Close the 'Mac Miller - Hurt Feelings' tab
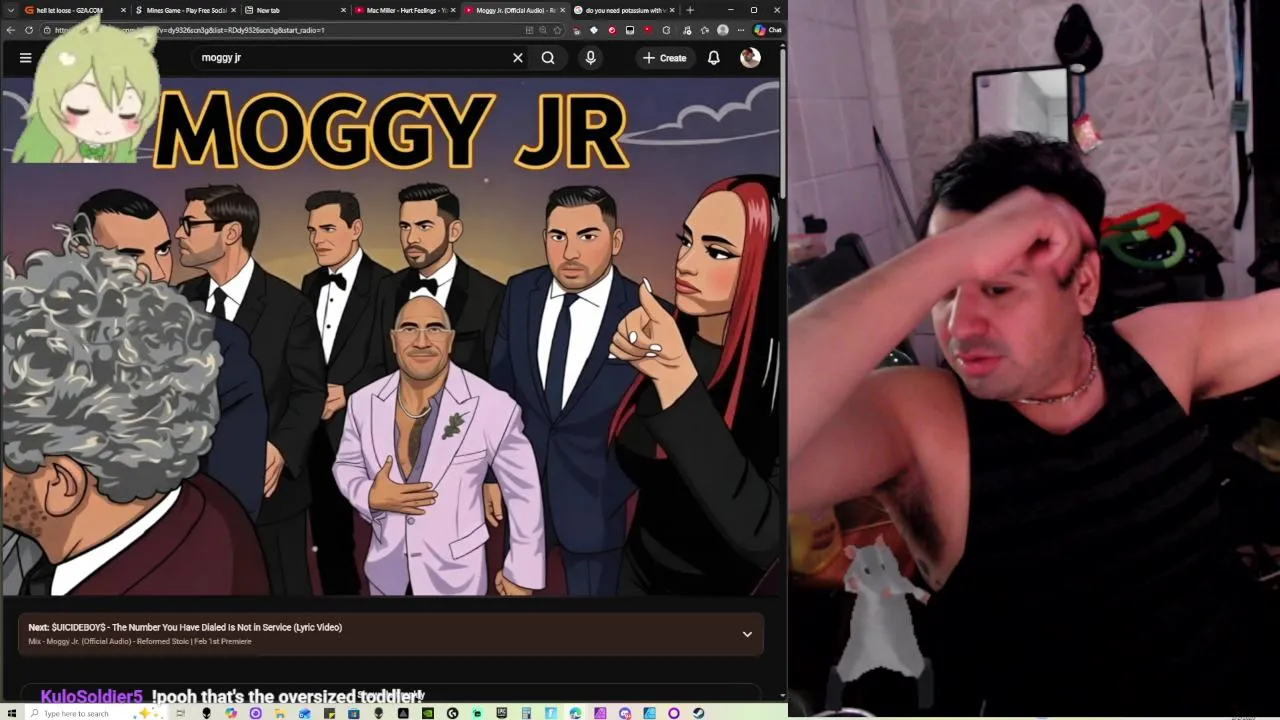 tap(453, 10)
